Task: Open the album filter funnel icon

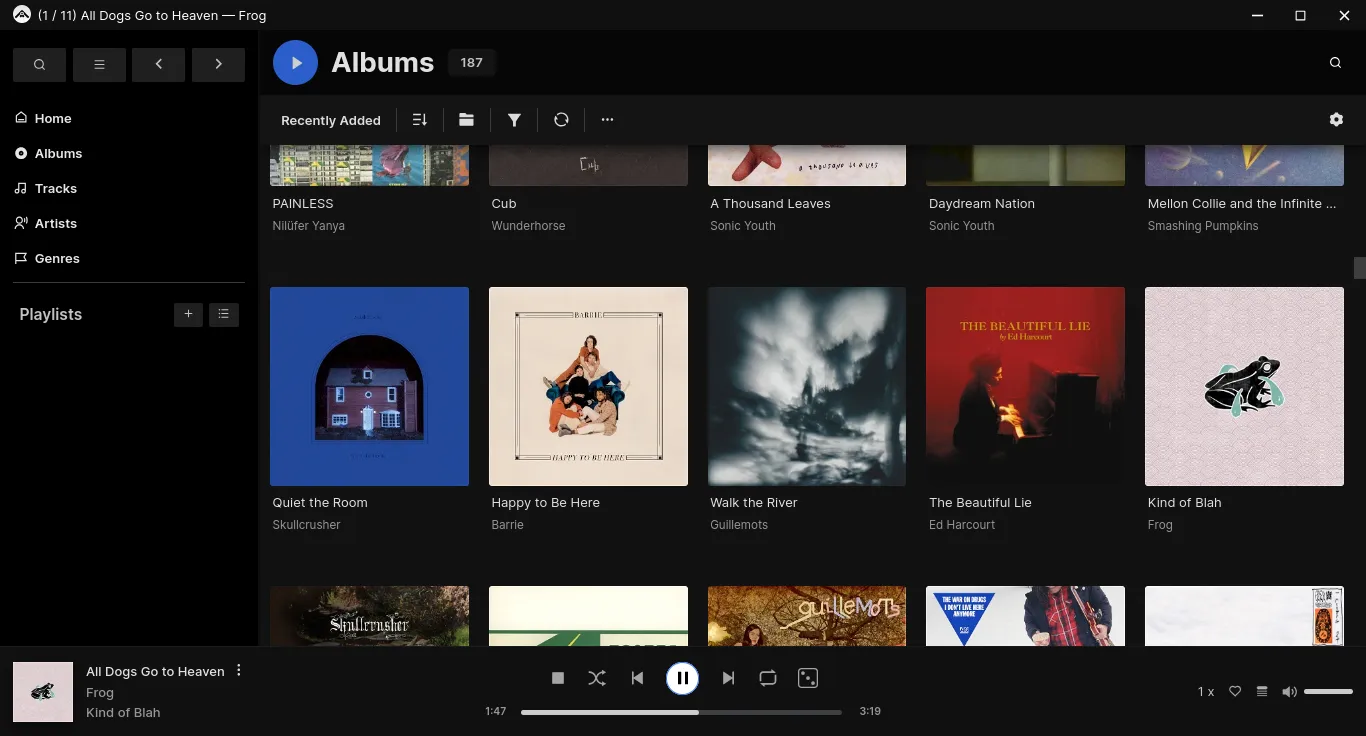Action: (514, 120)
